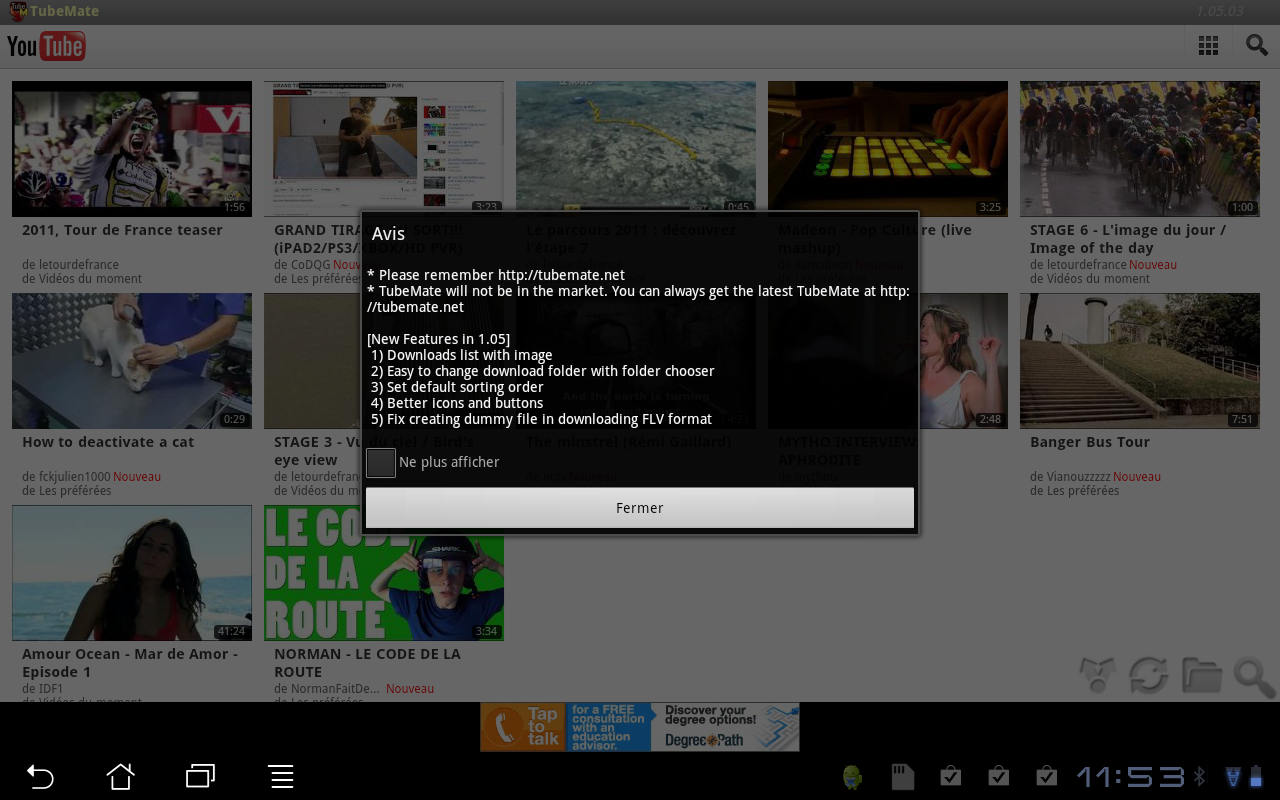This screenshot has width=1280, height=800.
Task: Tap uploader 'de letourdefrance' under Tour teaser
Action: coord(70,265)
